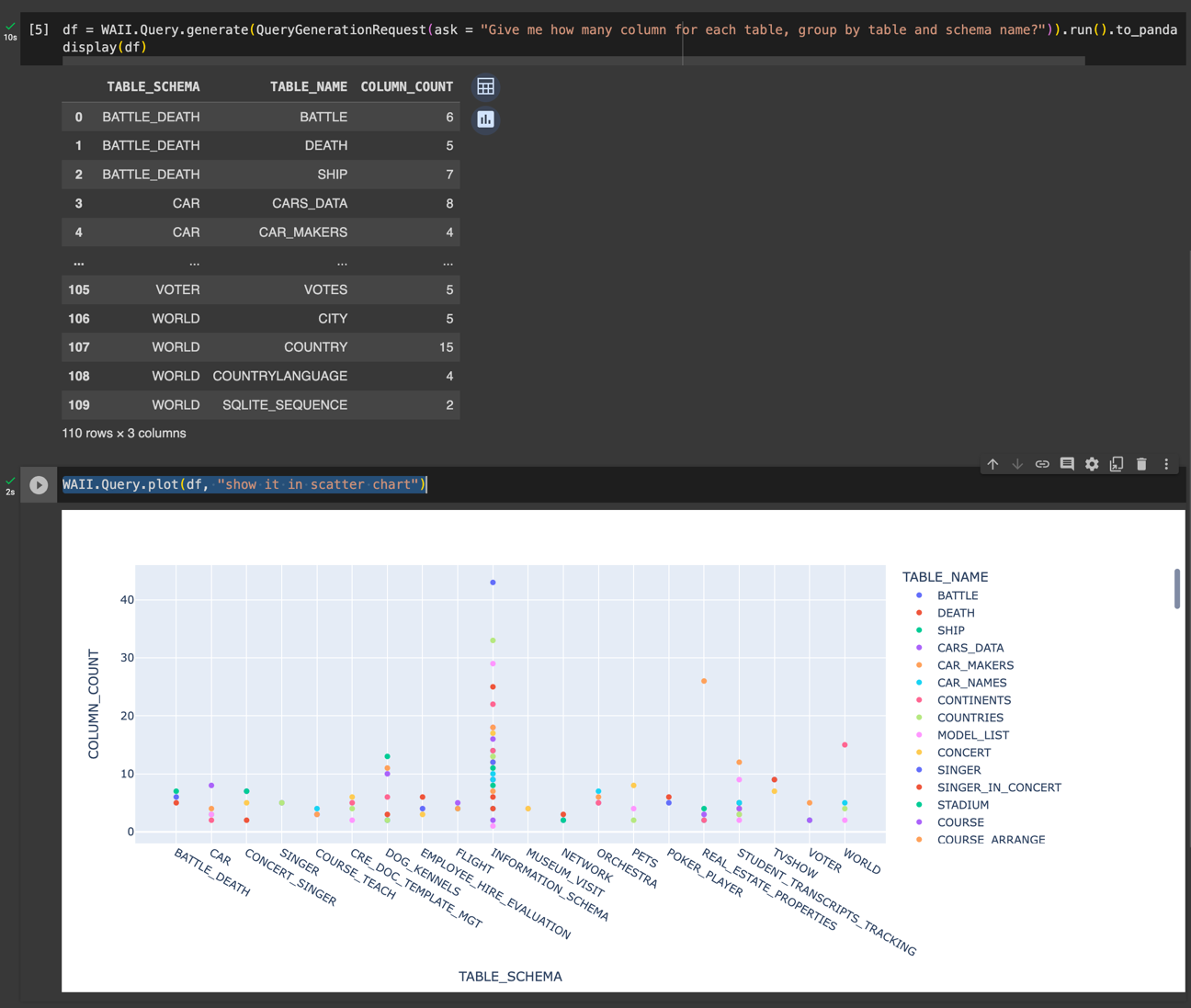Copy link to cell icon

point(1042,464)
